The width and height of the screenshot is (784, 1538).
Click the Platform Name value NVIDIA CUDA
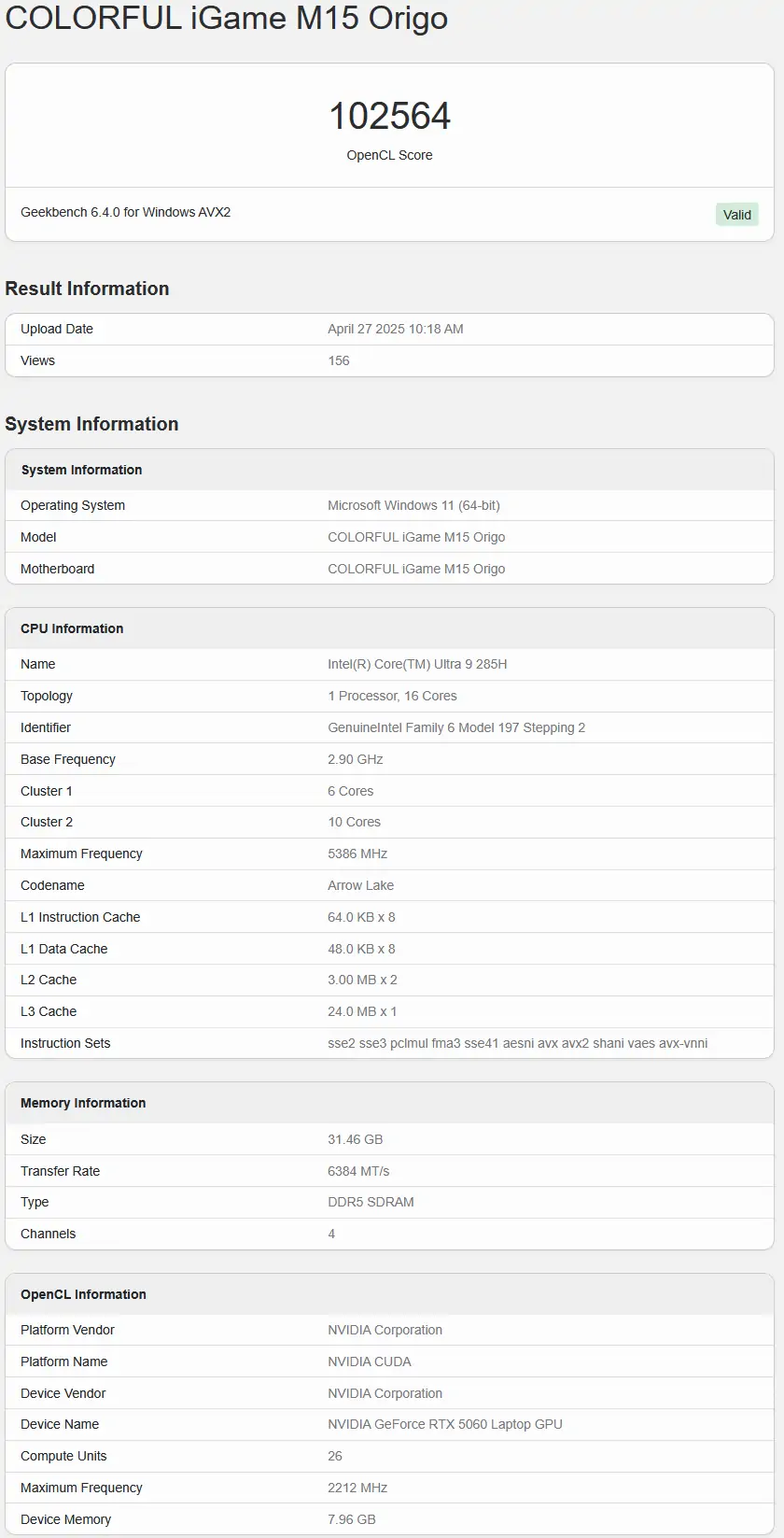click(370, 1362)
